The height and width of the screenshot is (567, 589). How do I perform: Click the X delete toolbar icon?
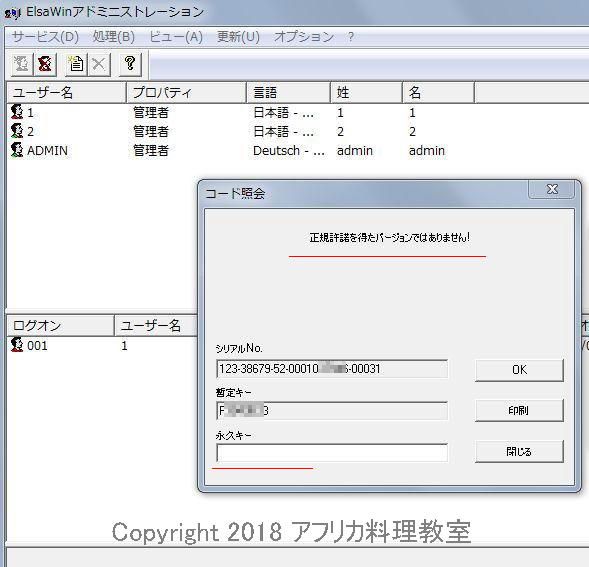(x=99, y=64)
